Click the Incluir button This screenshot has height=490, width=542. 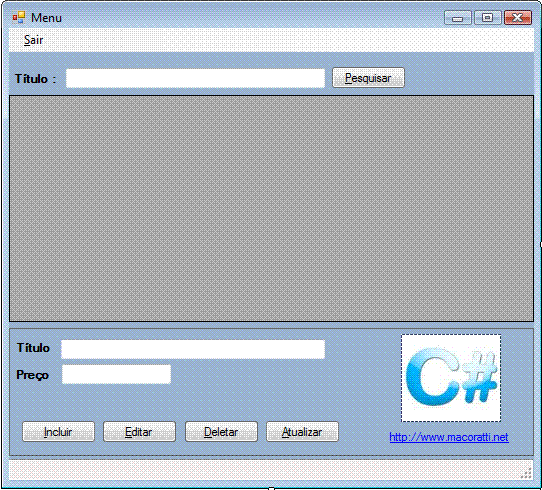(x=58, y=432)
